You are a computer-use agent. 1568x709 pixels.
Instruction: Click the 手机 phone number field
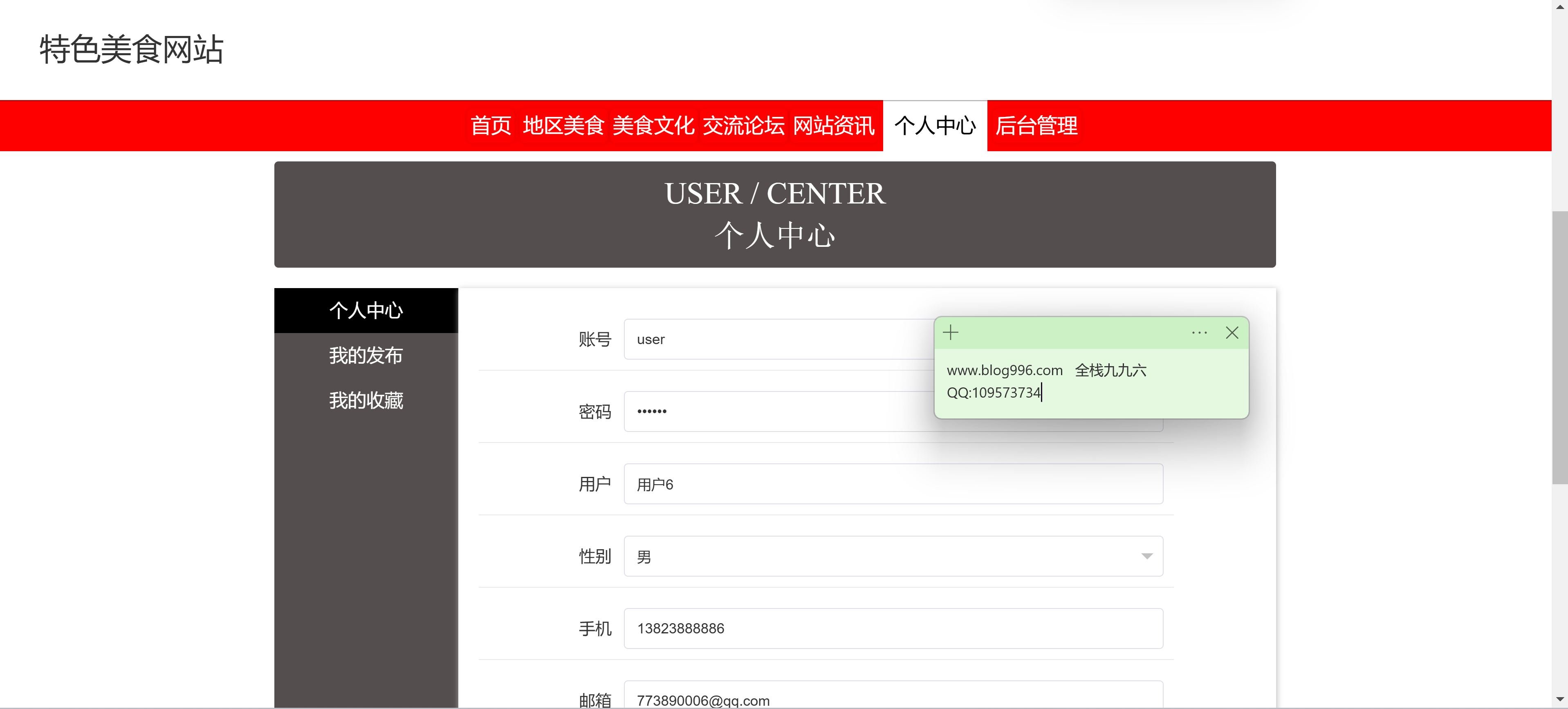click(893, 628)
